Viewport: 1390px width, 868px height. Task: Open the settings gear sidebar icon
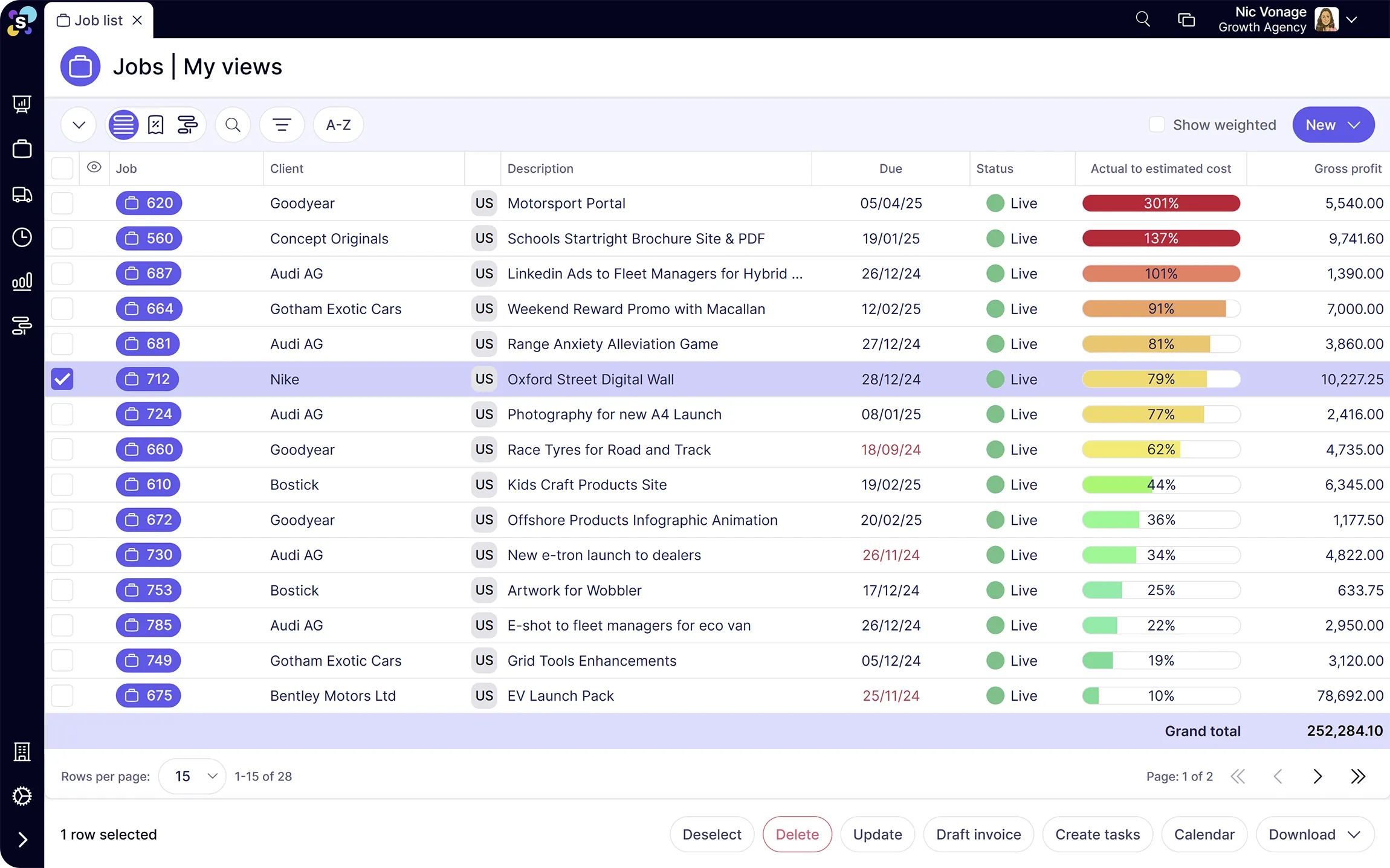(22, 796)
